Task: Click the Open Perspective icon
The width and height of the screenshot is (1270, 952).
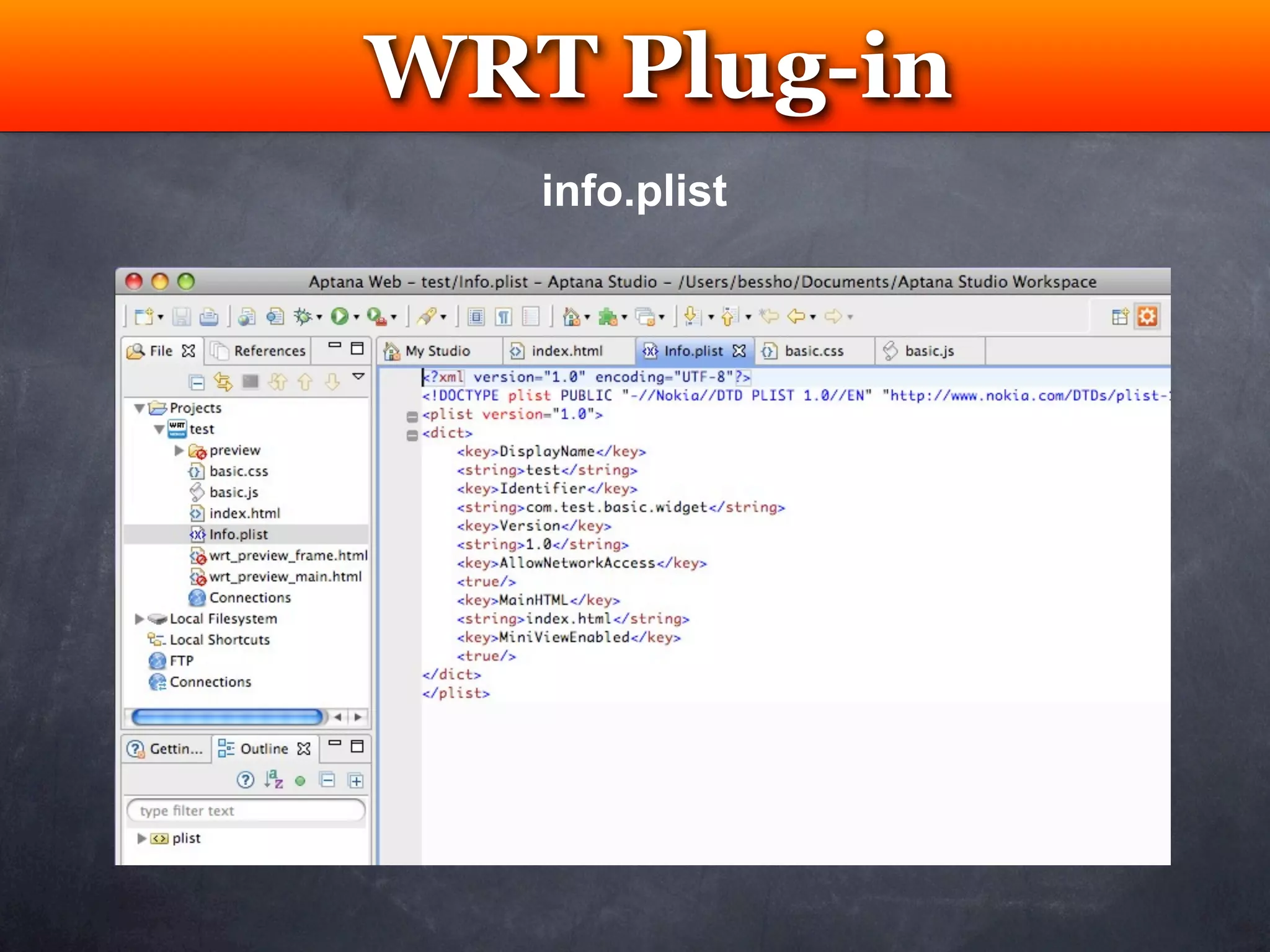Action: (1120, 317)
